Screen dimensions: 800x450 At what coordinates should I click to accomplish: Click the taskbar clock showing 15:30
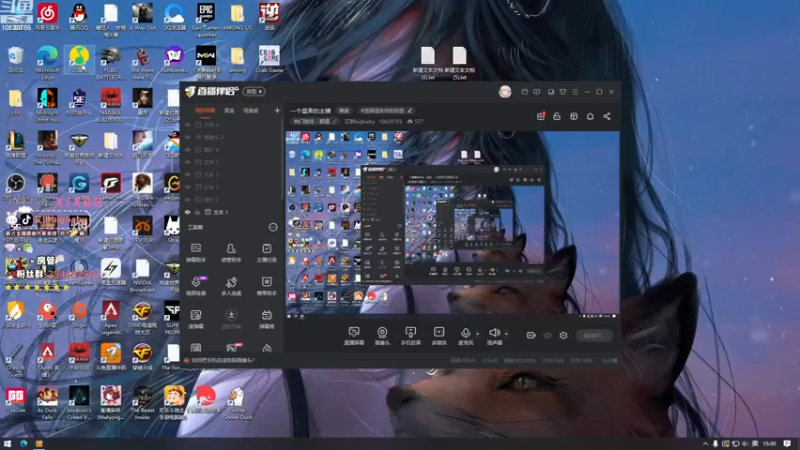pos(770,444)
